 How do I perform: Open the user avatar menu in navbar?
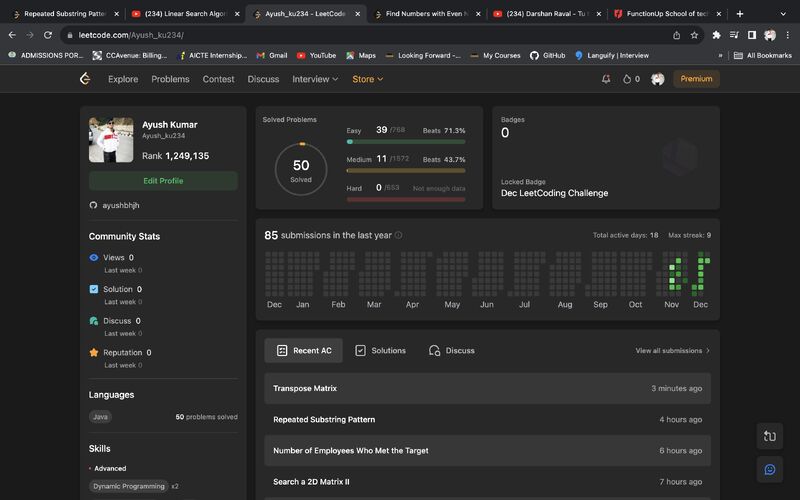point(658,79)
